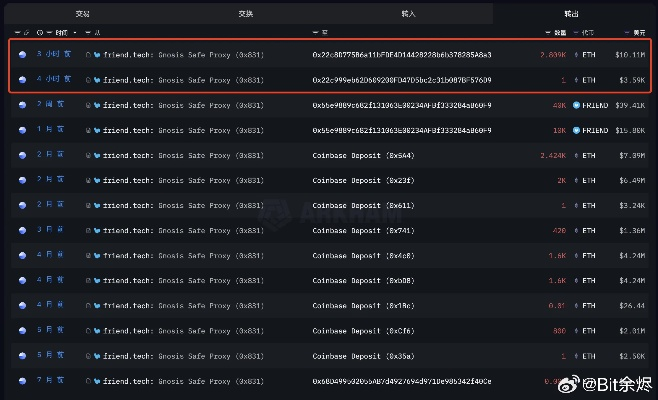Open the Coinbase Deposit (0x5A4) address link
Viewport: 658px width, 400px height.
click(361, 155)
